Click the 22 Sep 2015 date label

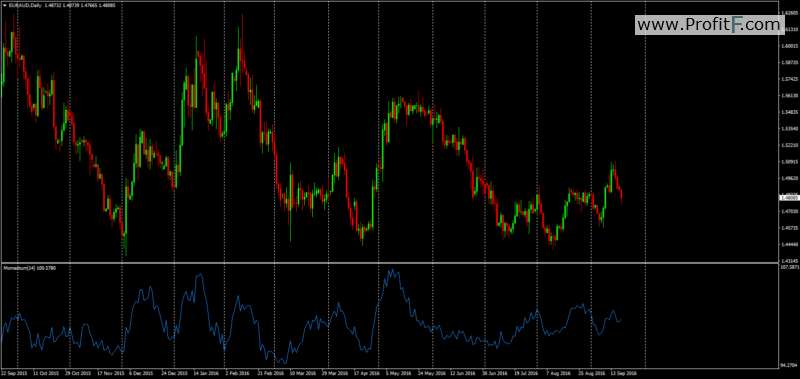click(14, 373)
